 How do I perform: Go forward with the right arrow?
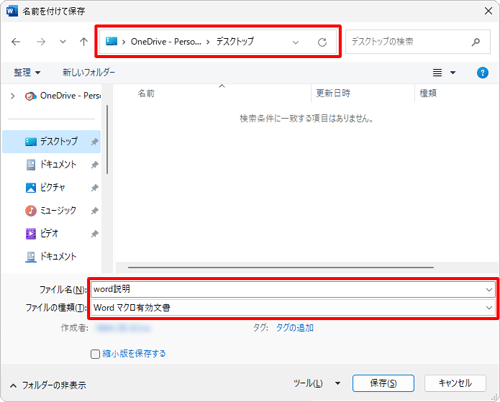[41, 42]
